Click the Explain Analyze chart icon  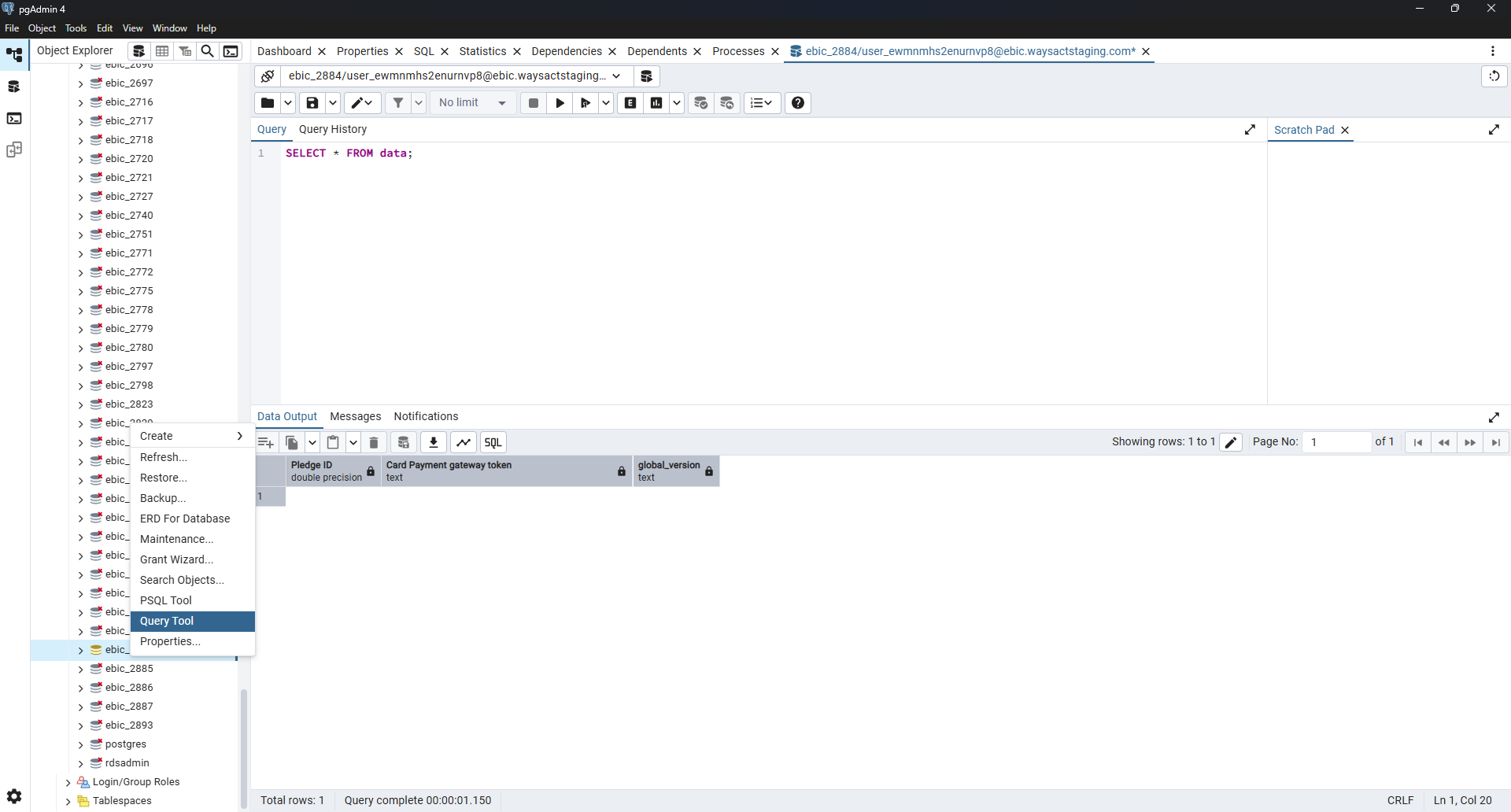coord(656,103)
